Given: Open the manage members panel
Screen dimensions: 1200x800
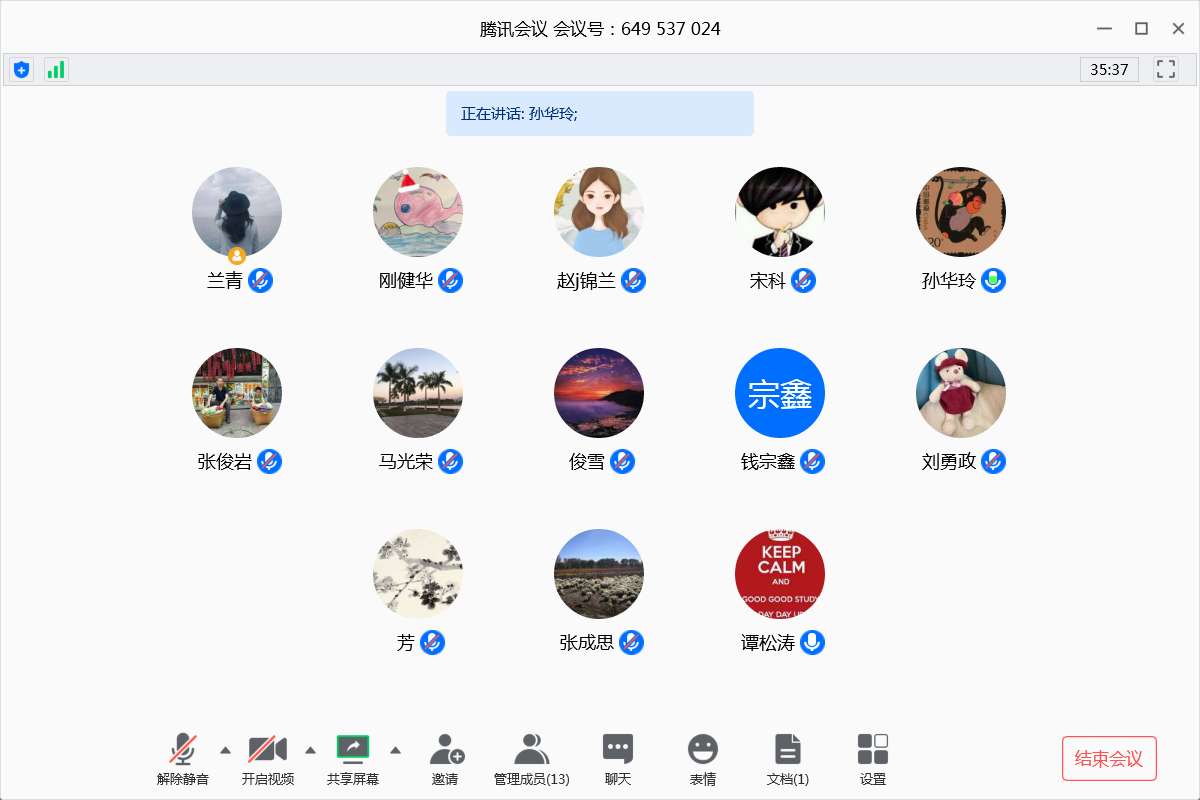Looking at the screenshot, I should tap(531, 750).
